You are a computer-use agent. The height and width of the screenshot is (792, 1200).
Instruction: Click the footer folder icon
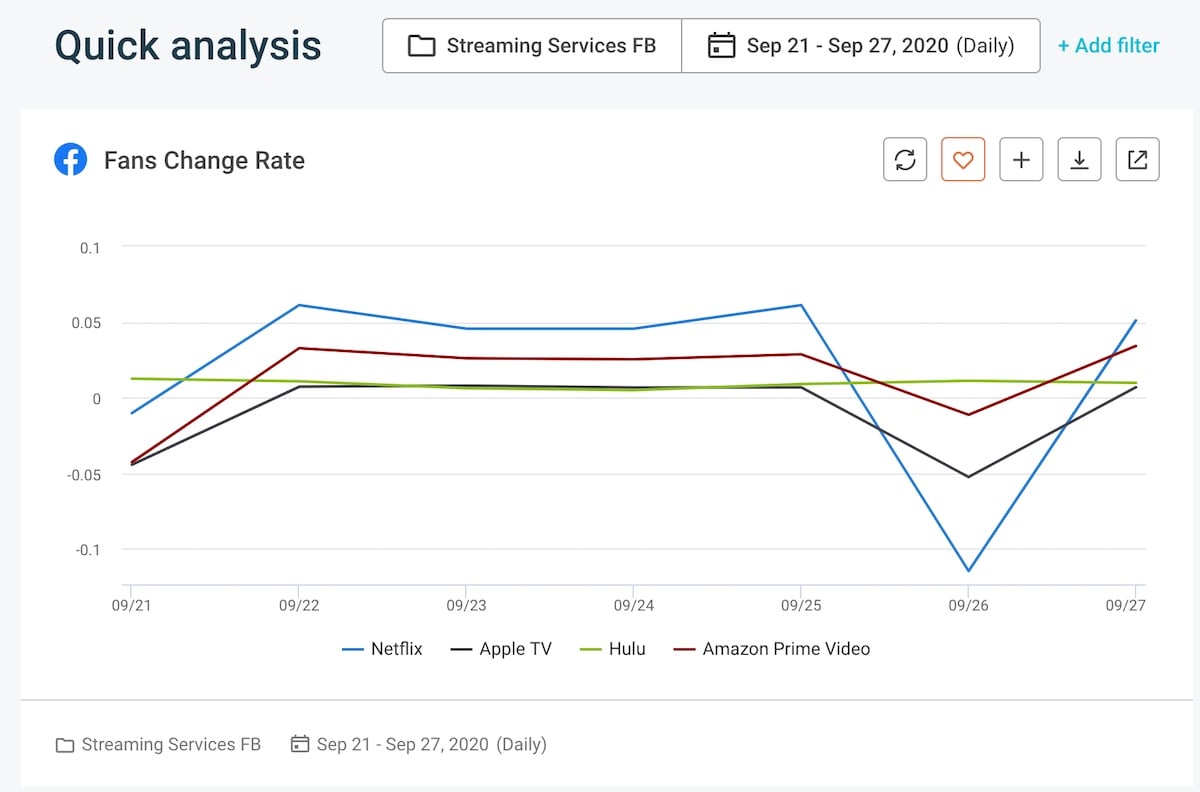[65, 745]
